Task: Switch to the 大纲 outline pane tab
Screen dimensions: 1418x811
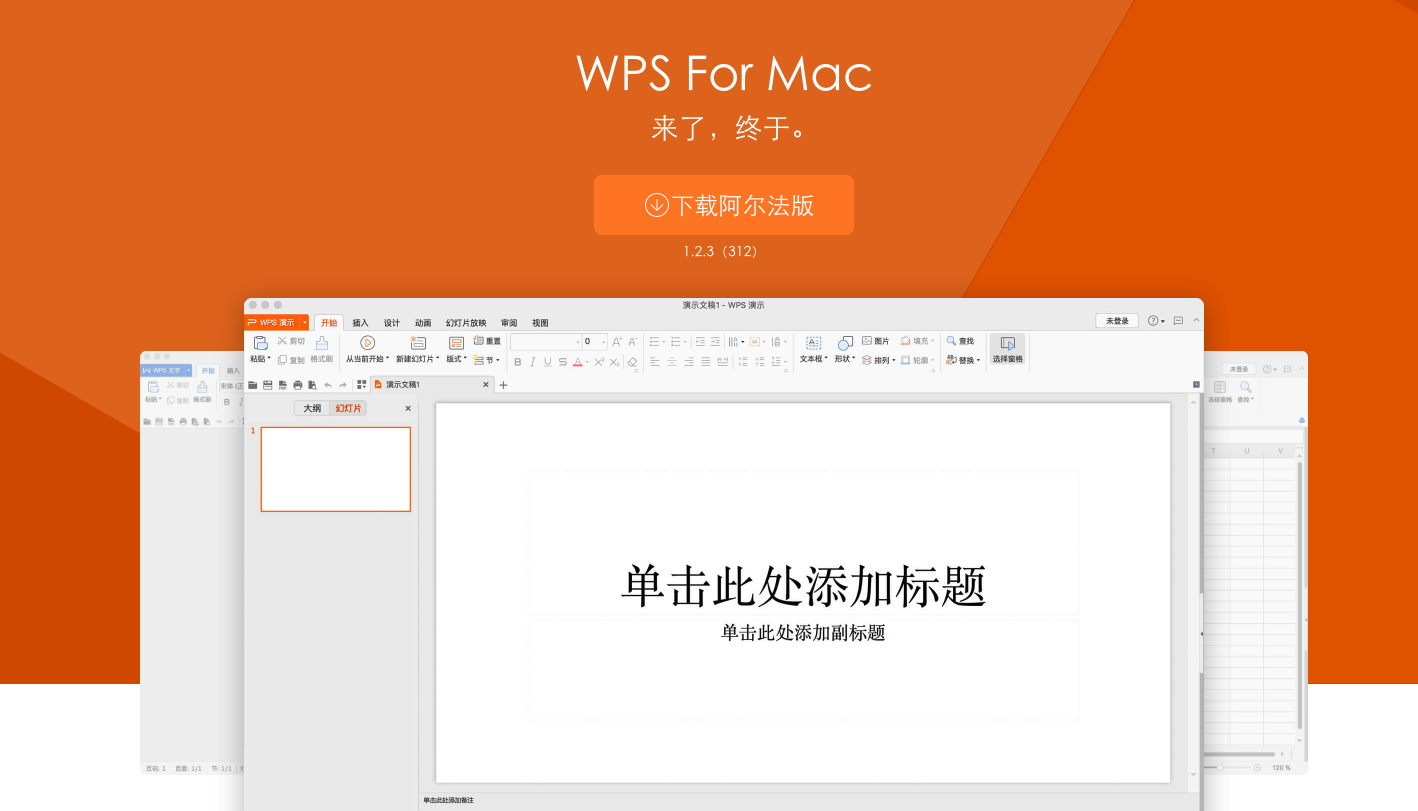Action: 312,408
